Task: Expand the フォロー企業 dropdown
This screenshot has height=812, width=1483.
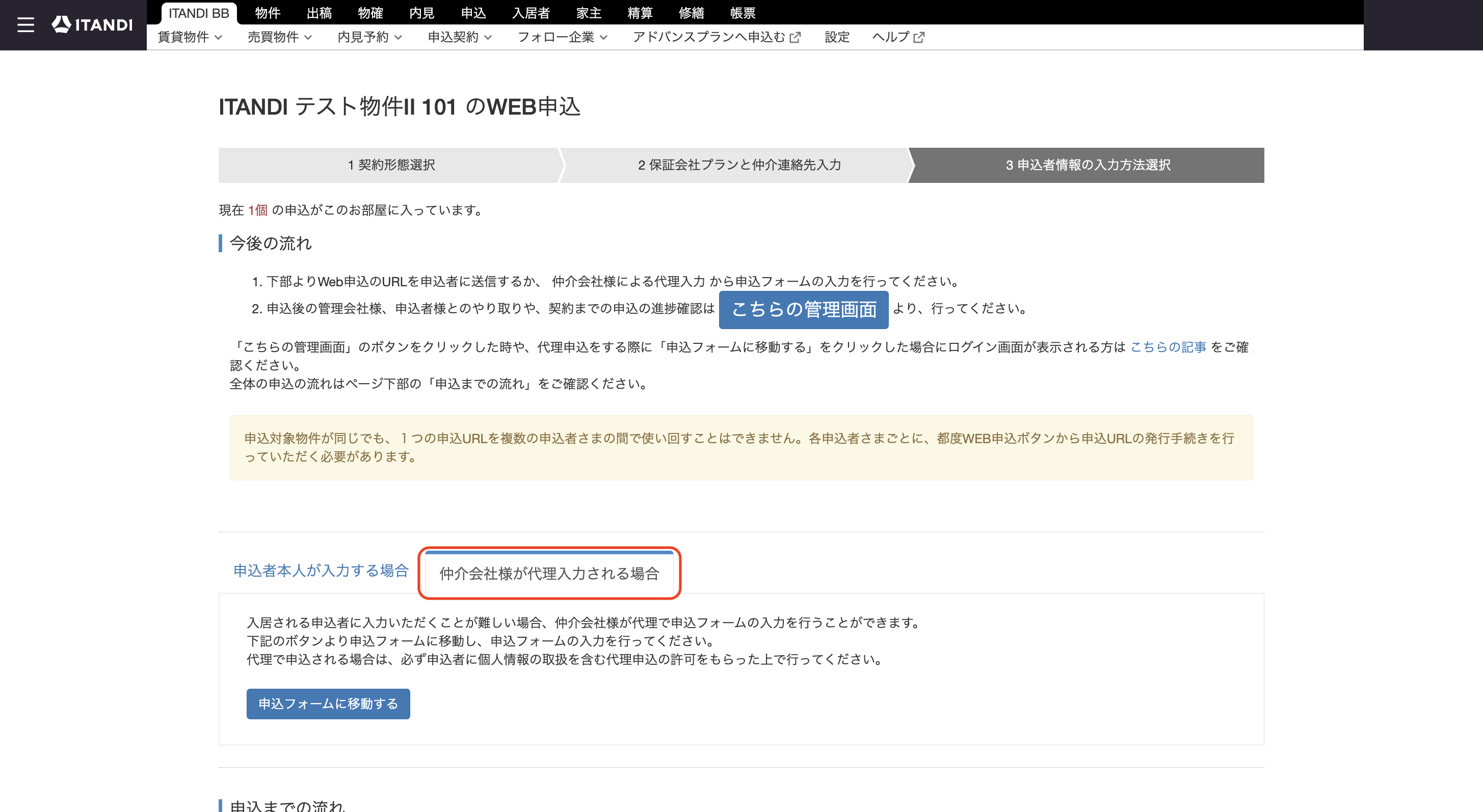Action: [x=563, y=37]
